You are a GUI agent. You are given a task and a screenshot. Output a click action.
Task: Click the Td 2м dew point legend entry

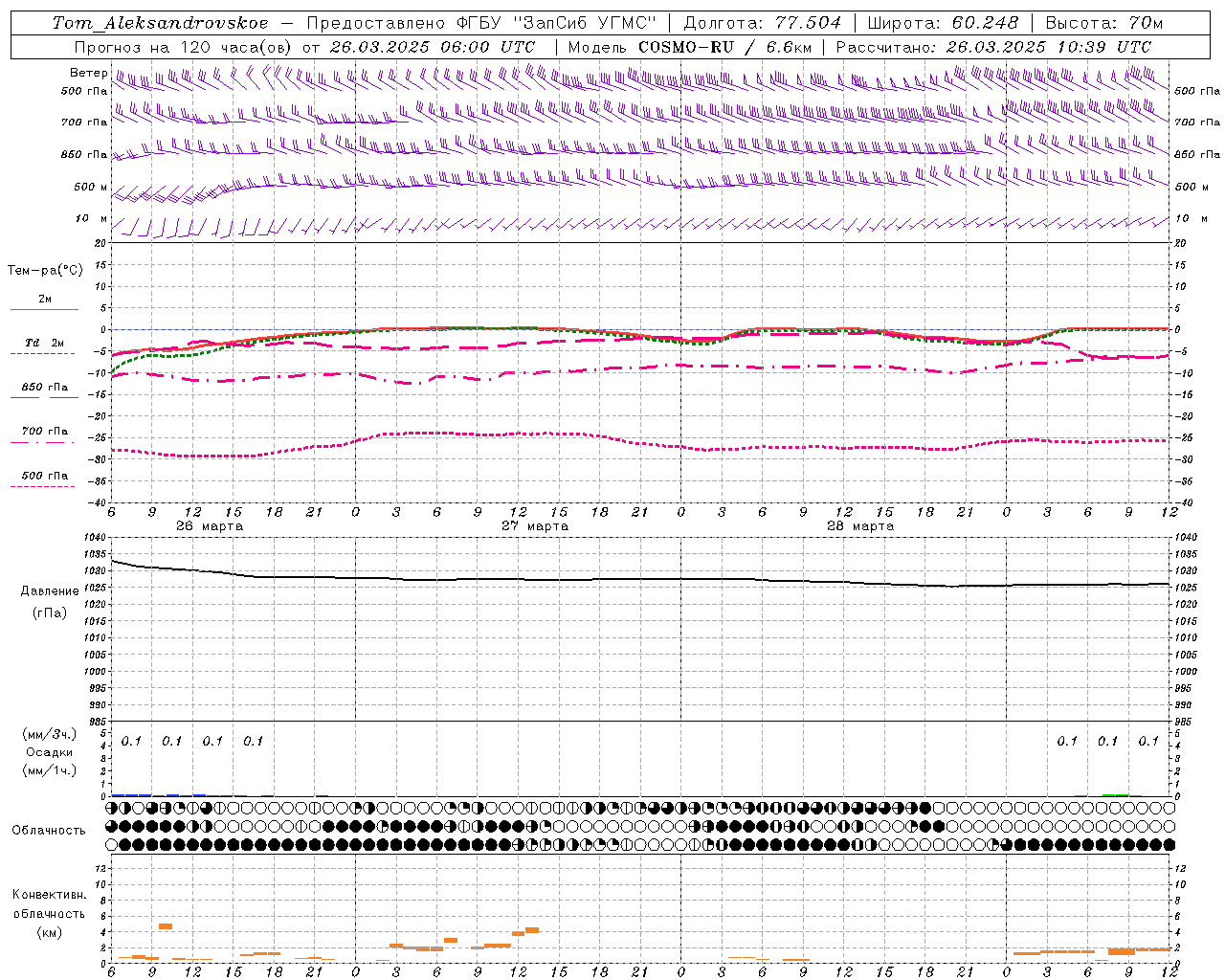44,343
